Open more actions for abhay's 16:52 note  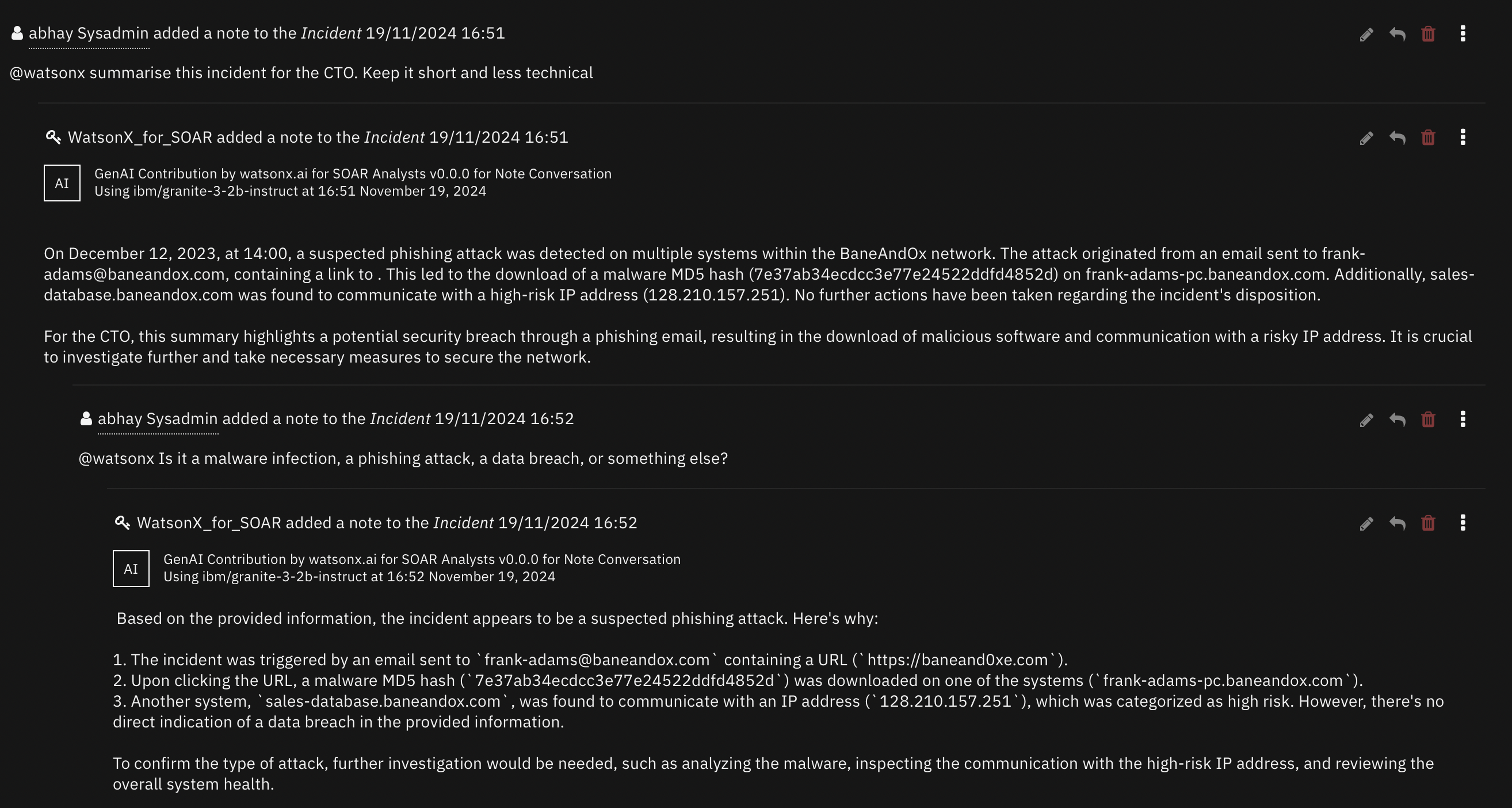(x=1463, y=419)
